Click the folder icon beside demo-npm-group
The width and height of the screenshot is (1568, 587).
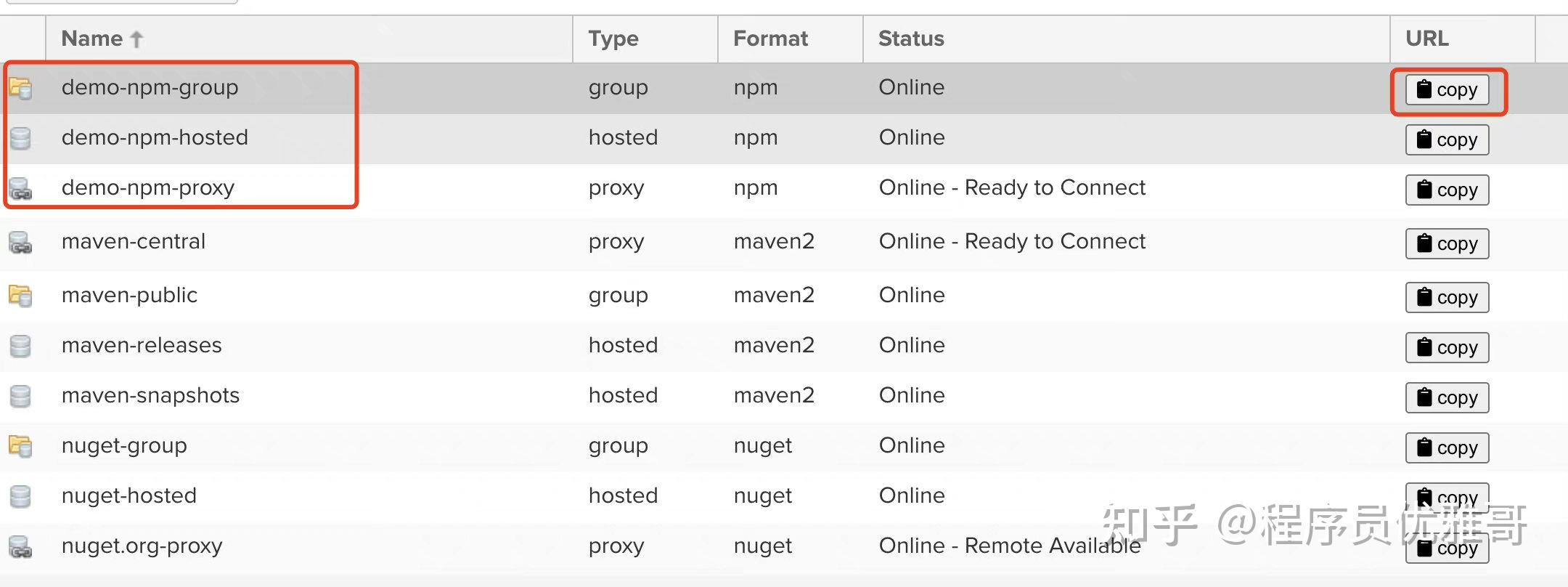pos(22,88)
